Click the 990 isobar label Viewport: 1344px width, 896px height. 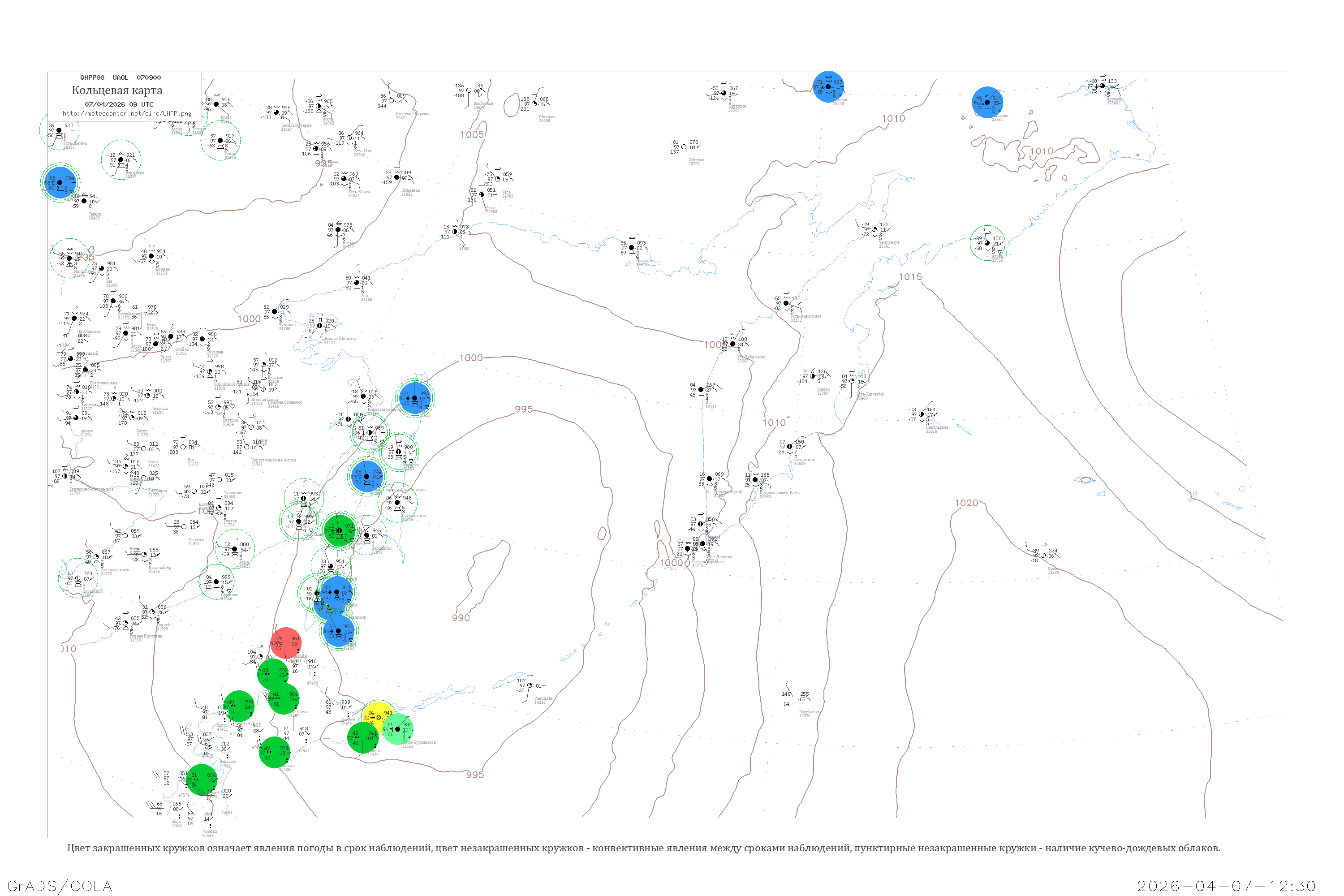pos(461,618)
